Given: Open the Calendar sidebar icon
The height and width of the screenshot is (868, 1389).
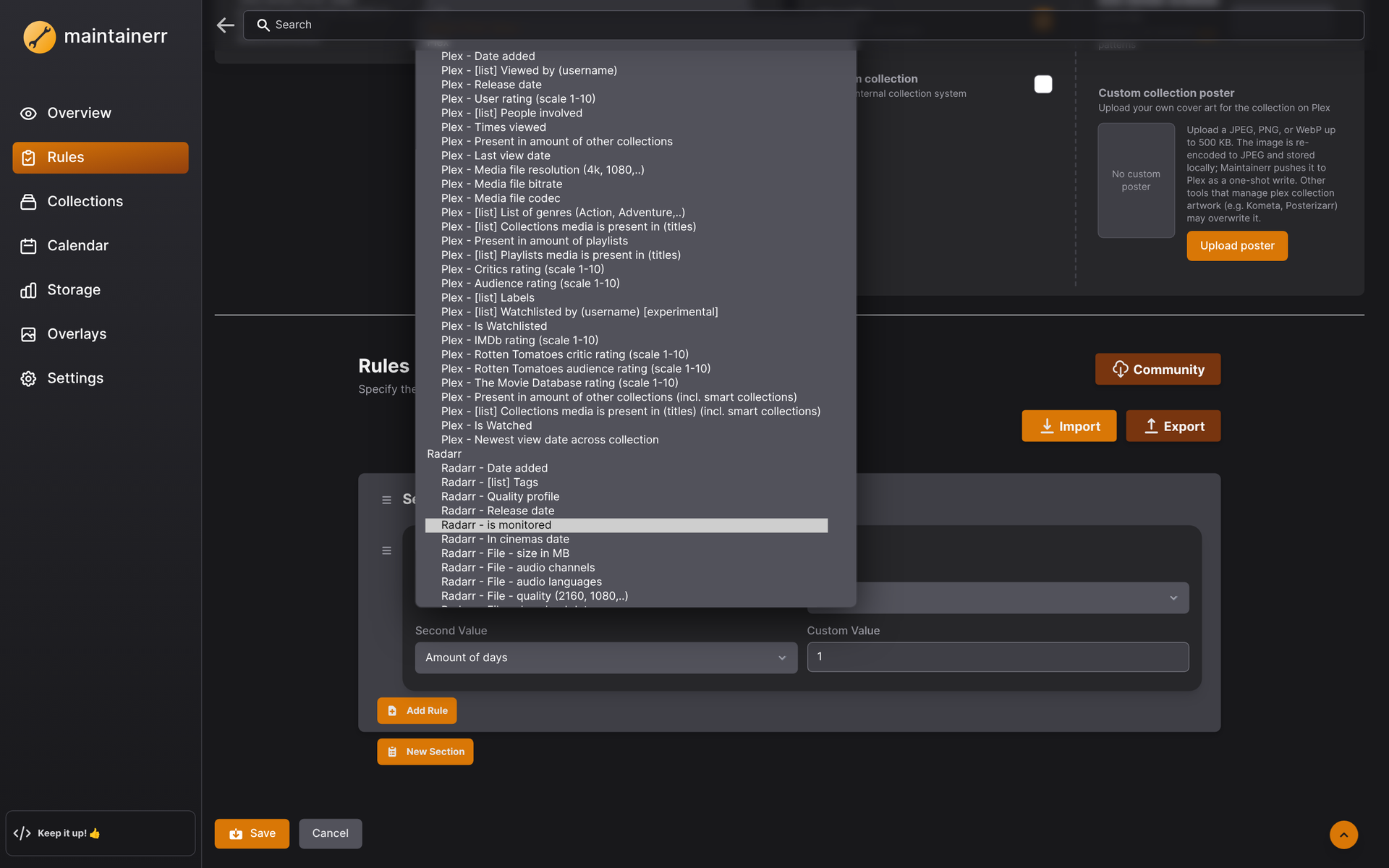Looking at the screenshot, I should 28,246.
